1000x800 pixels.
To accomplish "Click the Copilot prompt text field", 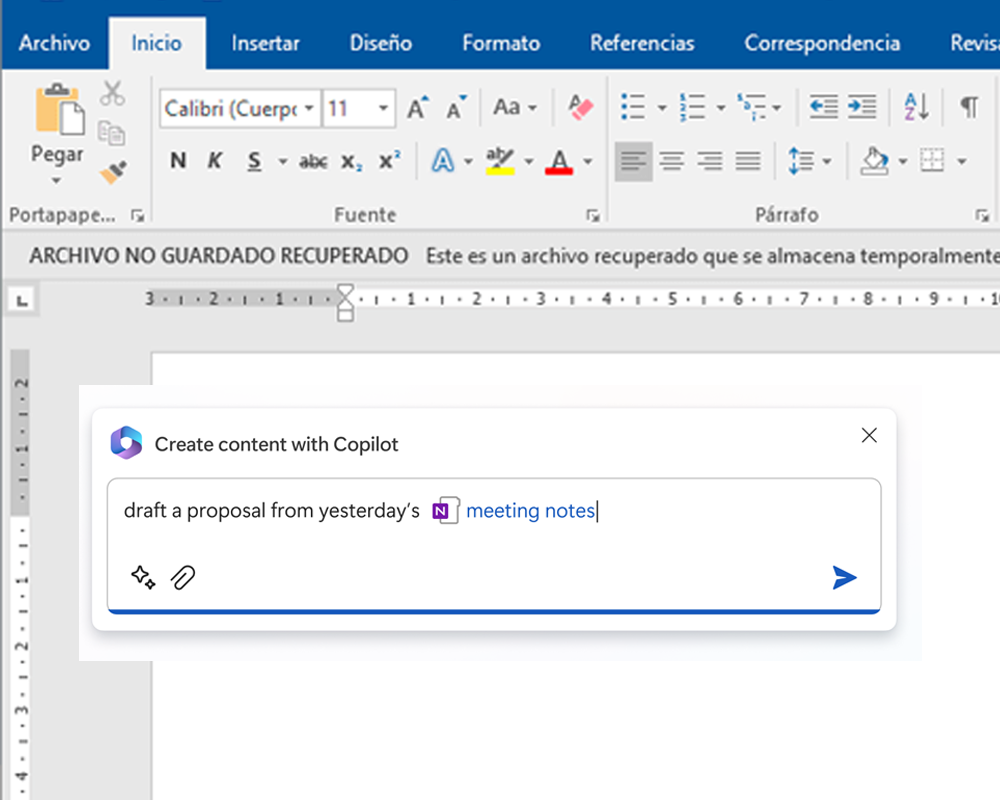I will [x=494, y=544].
